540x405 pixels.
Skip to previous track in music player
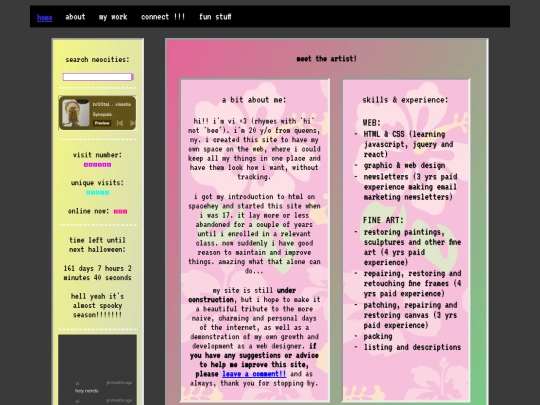click(120, 123)
